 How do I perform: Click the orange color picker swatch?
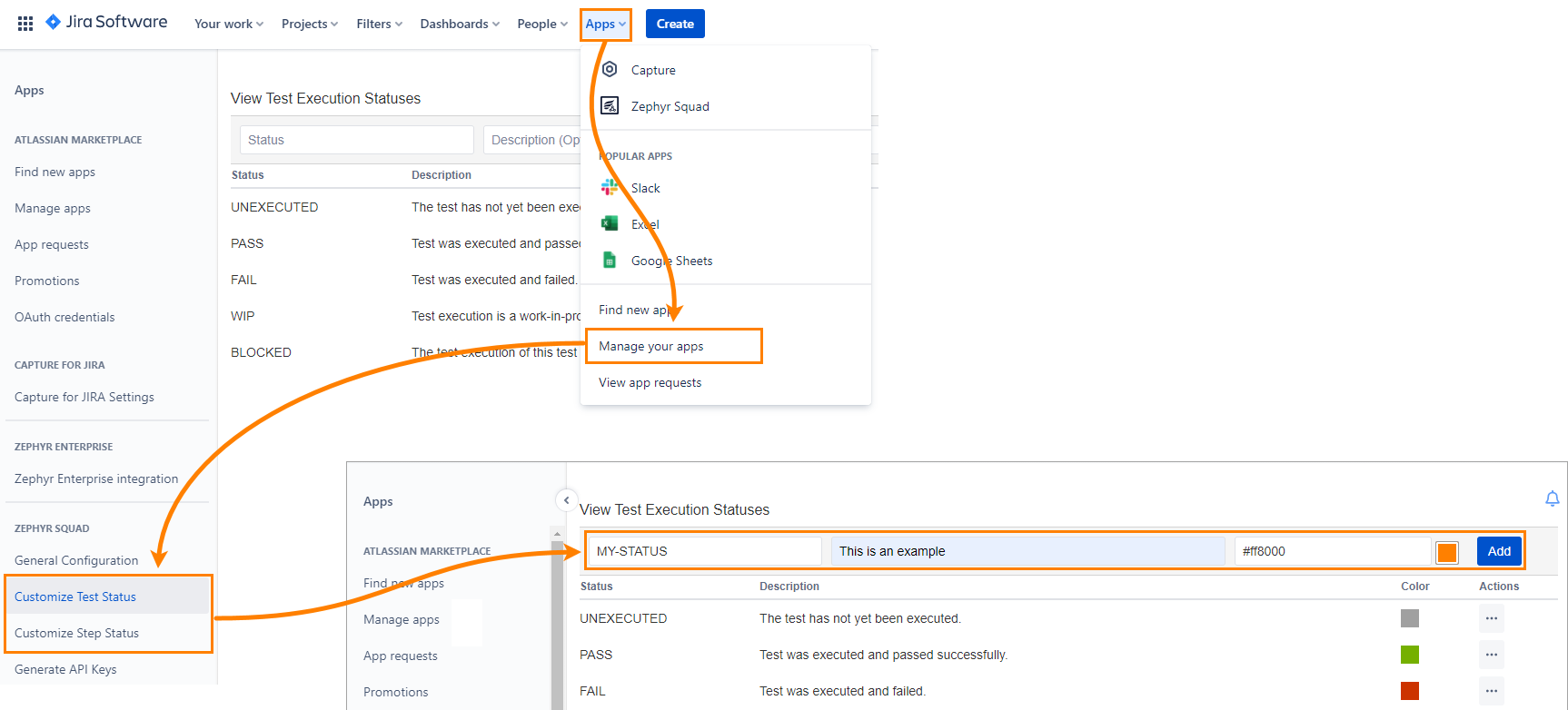(1447, 552)
